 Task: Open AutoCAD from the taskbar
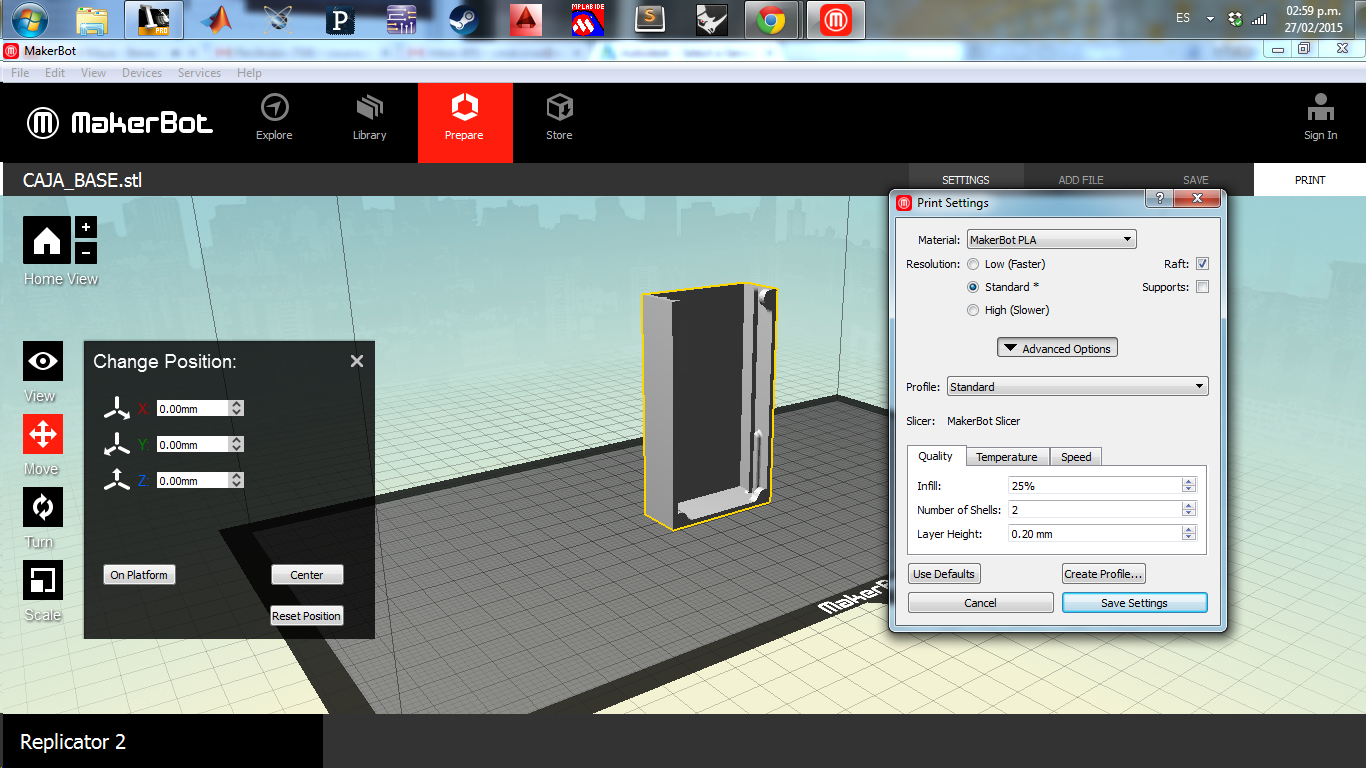coord(525,19)
